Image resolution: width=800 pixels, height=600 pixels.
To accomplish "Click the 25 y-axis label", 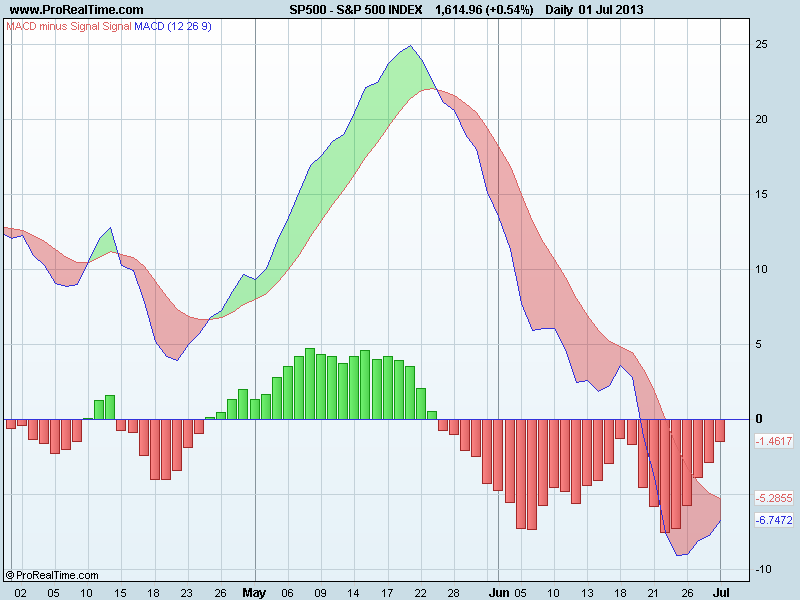I will coord(761,44).
